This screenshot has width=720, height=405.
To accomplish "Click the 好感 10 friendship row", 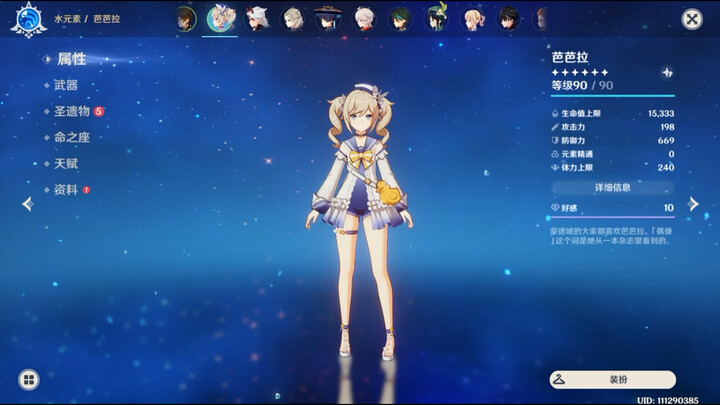I will pos(613,208).
